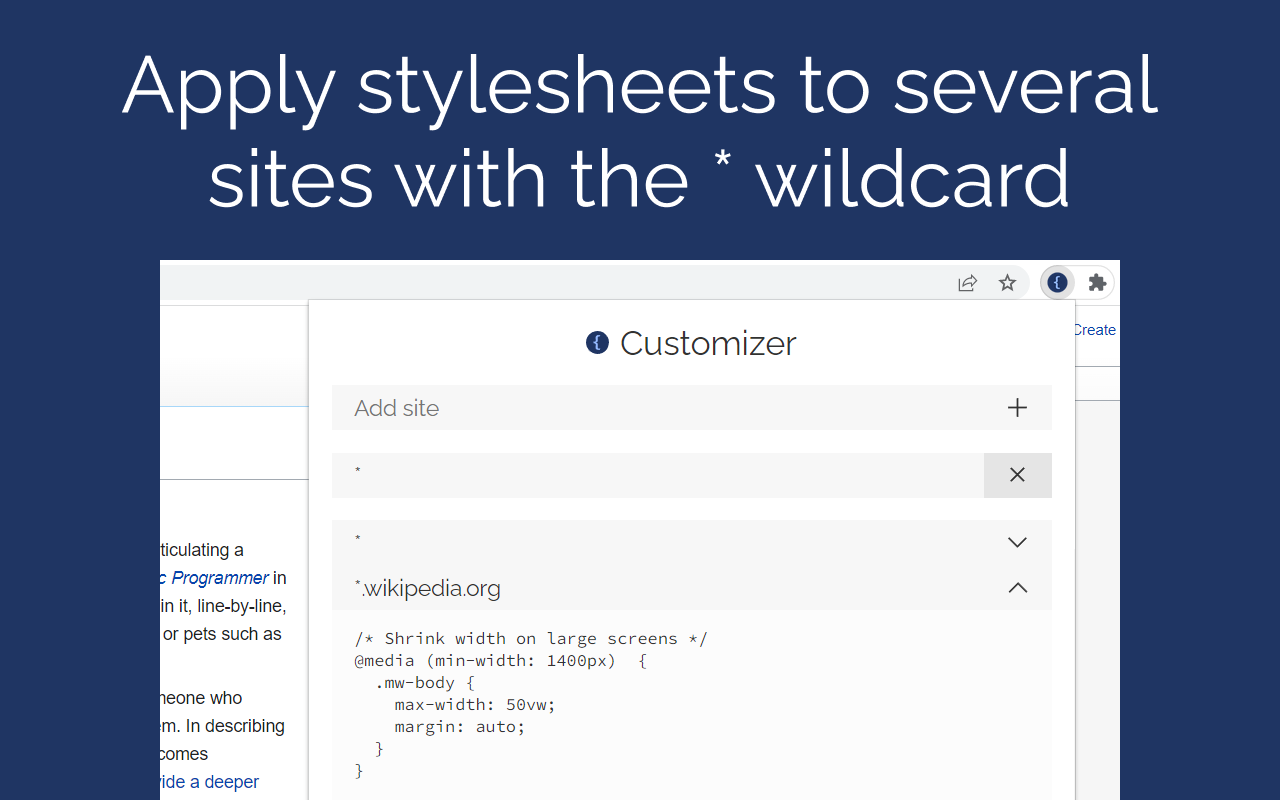The image size is (1280, 800).
Task: Focus the Add site input field
Action: pyautogui.click(x=658, y=408)
